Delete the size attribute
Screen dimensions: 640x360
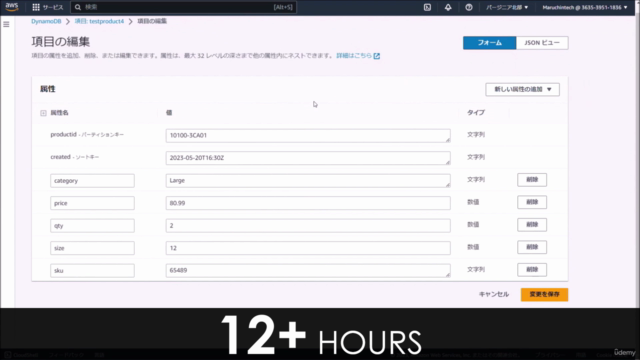[532, 247]
